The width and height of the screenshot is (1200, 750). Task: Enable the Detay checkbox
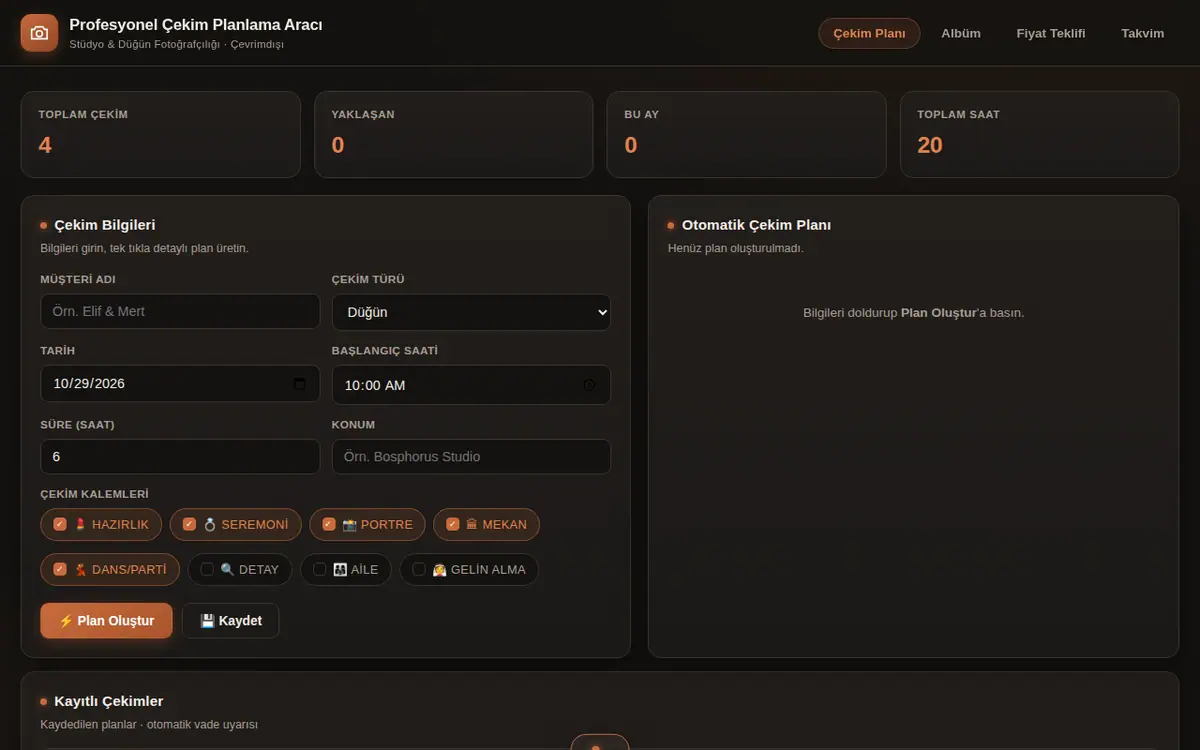click(207, 569)
